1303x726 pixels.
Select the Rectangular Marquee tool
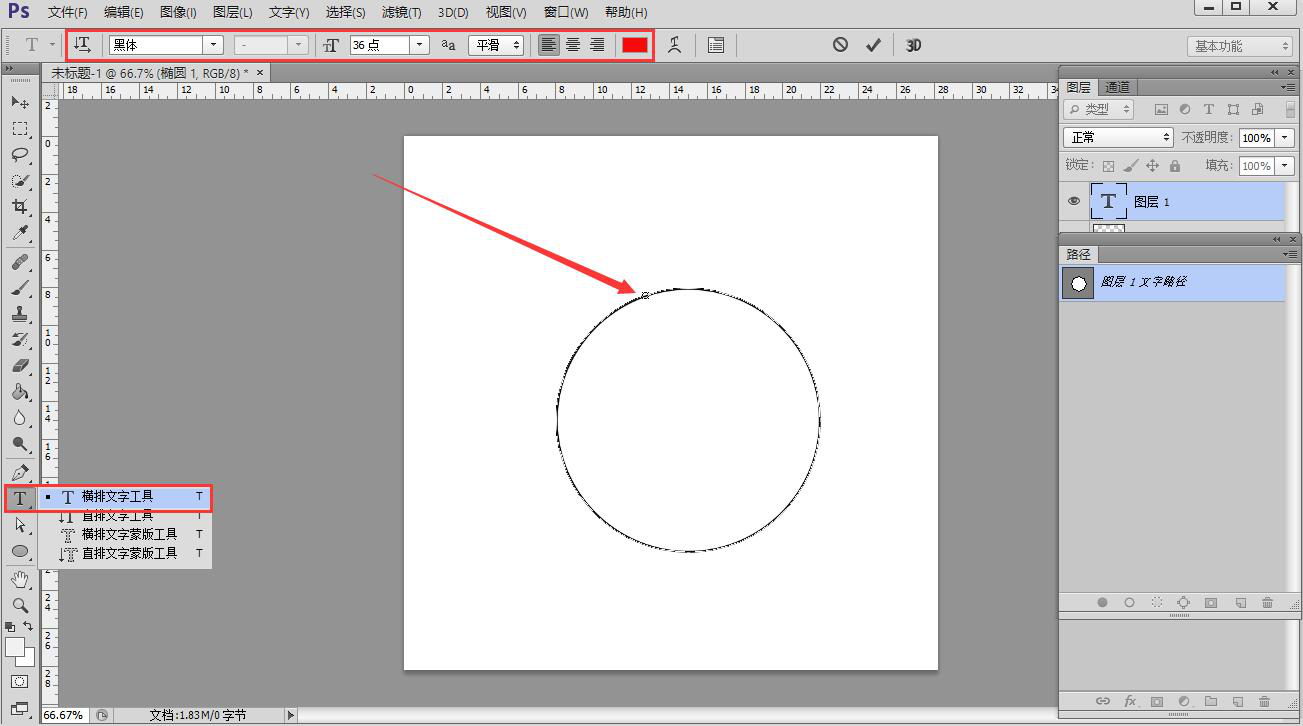click(x=19, y=128)
